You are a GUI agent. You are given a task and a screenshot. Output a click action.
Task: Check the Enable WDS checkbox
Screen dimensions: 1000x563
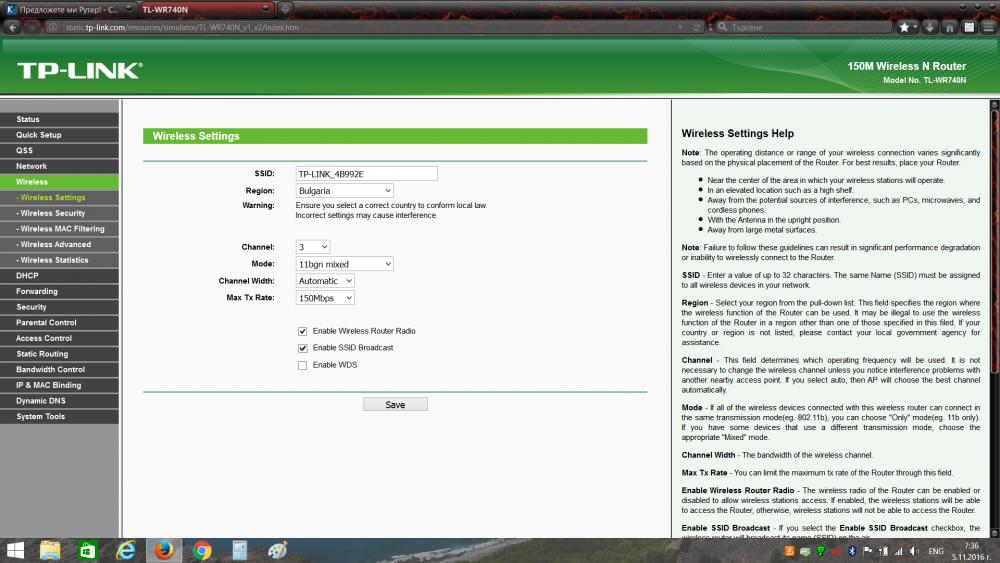[x=302, y=365]
